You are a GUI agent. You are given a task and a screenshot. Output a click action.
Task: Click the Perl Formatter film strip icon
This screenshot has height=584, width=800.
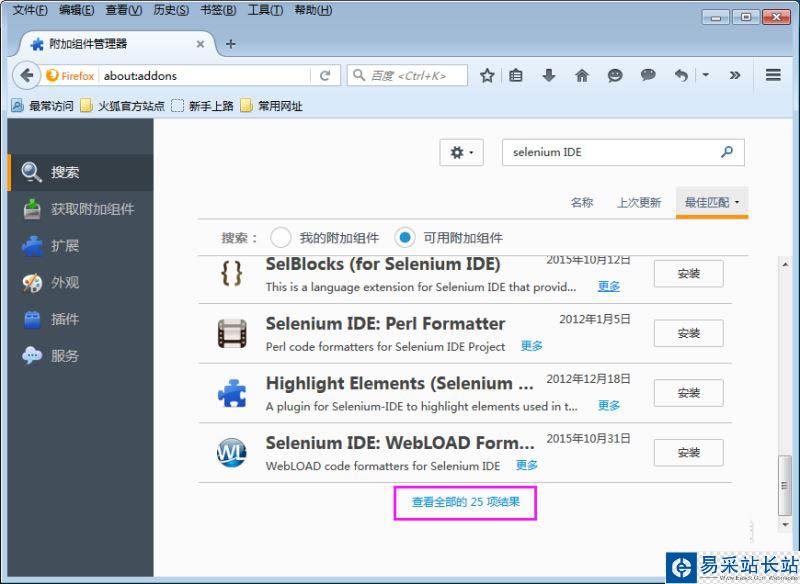(x=232, y=334)
